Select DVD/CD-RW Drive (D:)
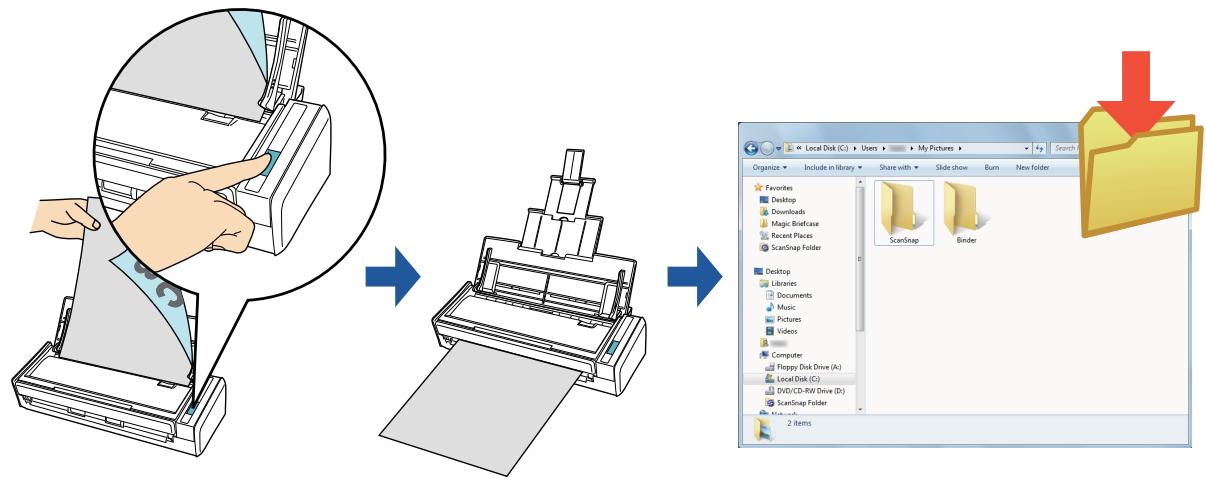The width and height of the screenshot is (1206, 479). tap(805, 392)
